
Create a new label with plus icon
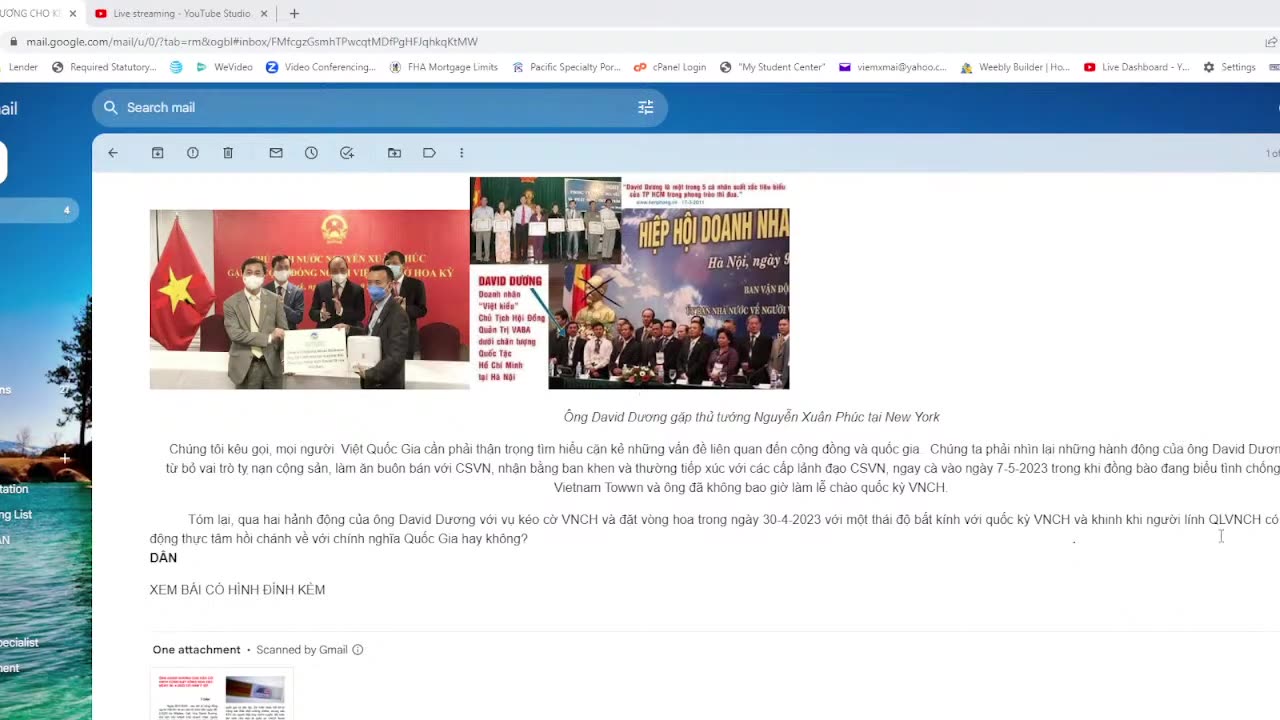pyautogui.click(x=64, y=458)
